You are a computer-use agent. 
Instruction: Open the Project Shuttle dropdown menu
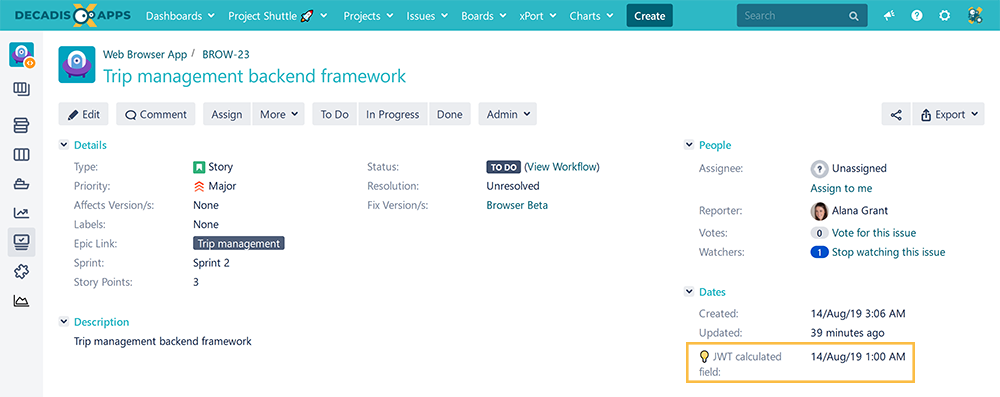pos(278,16)
